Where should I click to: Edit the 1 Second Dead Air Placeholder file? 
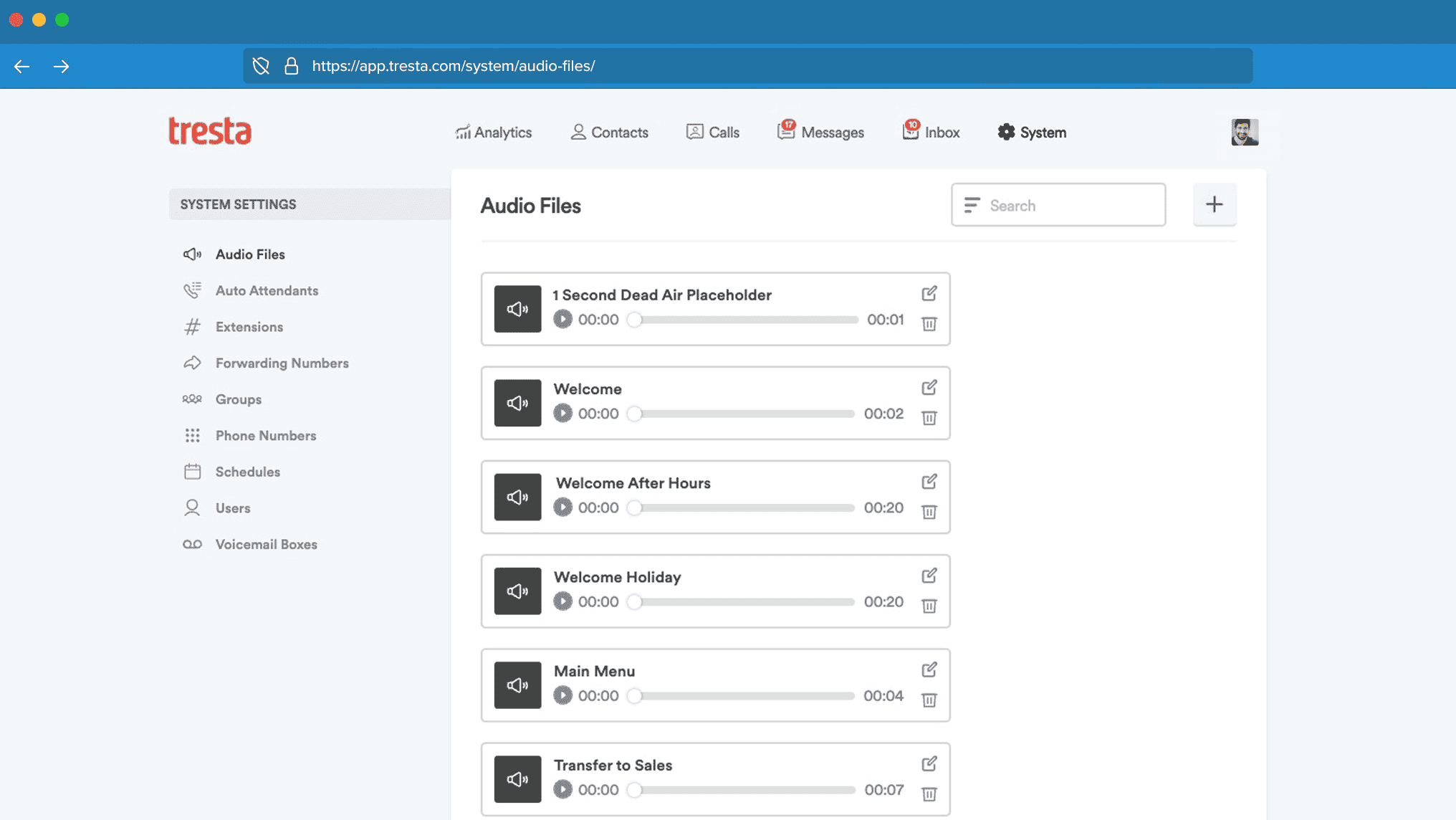(929, 293)
